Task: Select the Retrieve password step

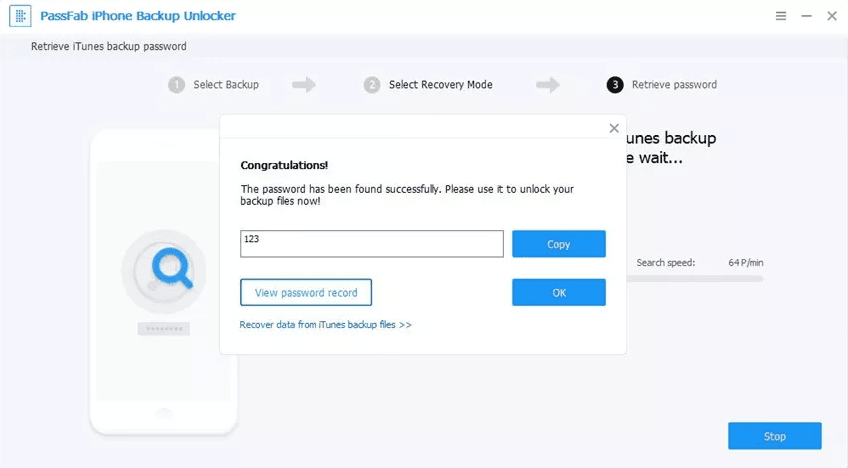Action: pyautogui.click(x=674, y=85)
